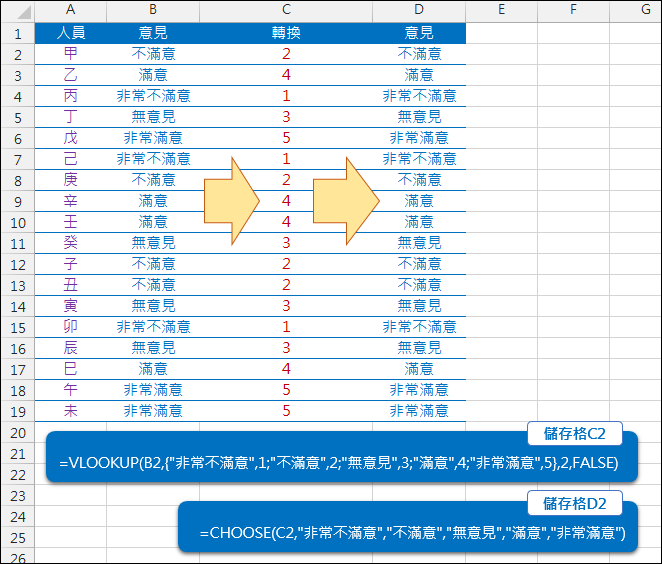This screenshot has height=564, width=662.
Task: Click cell 子 in row 12
Action: click(71, 264)
